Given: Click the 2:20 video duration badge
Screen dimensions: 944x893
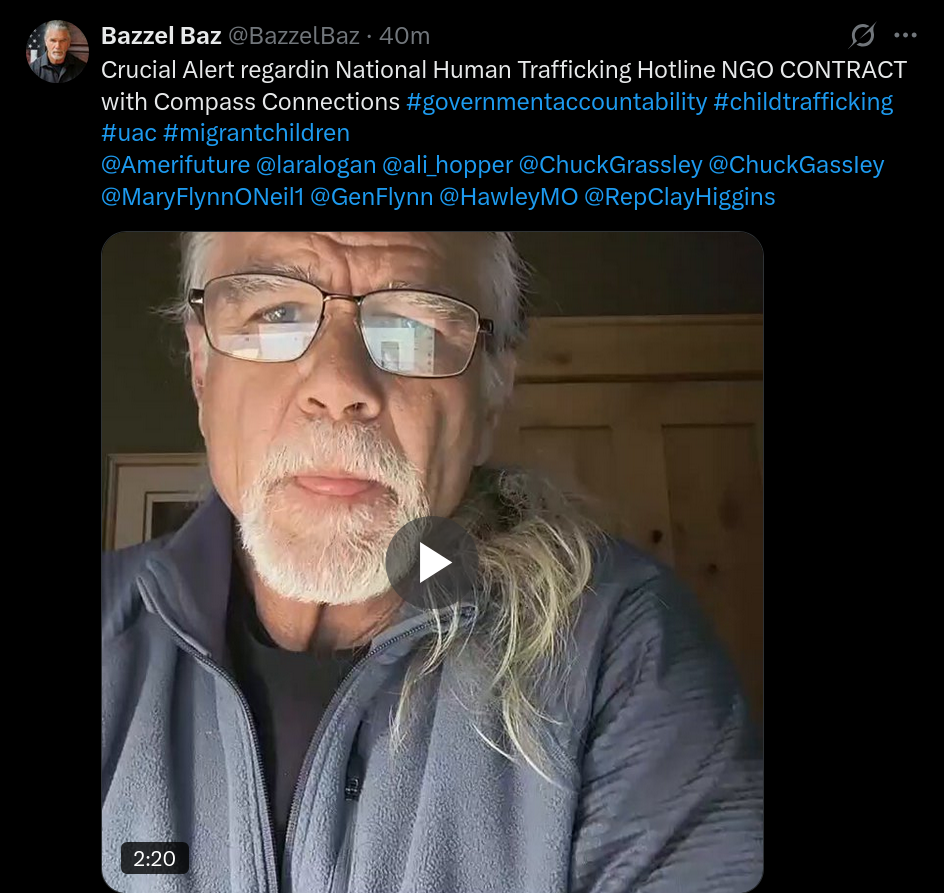Looking at the screenshot, I should 155,858.
